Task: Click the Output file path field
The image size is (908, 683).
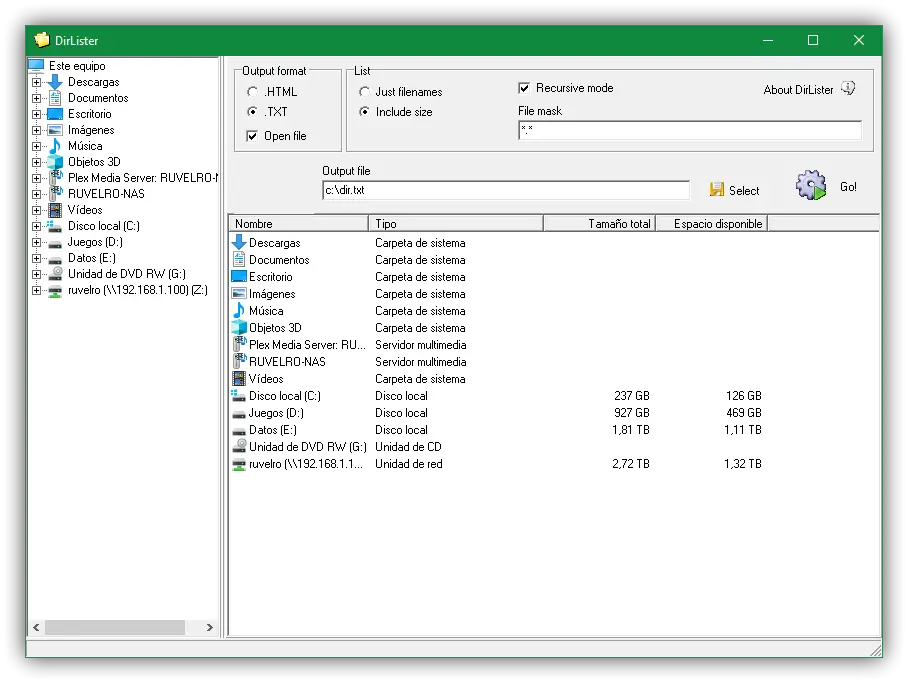Action: [506, 190]
